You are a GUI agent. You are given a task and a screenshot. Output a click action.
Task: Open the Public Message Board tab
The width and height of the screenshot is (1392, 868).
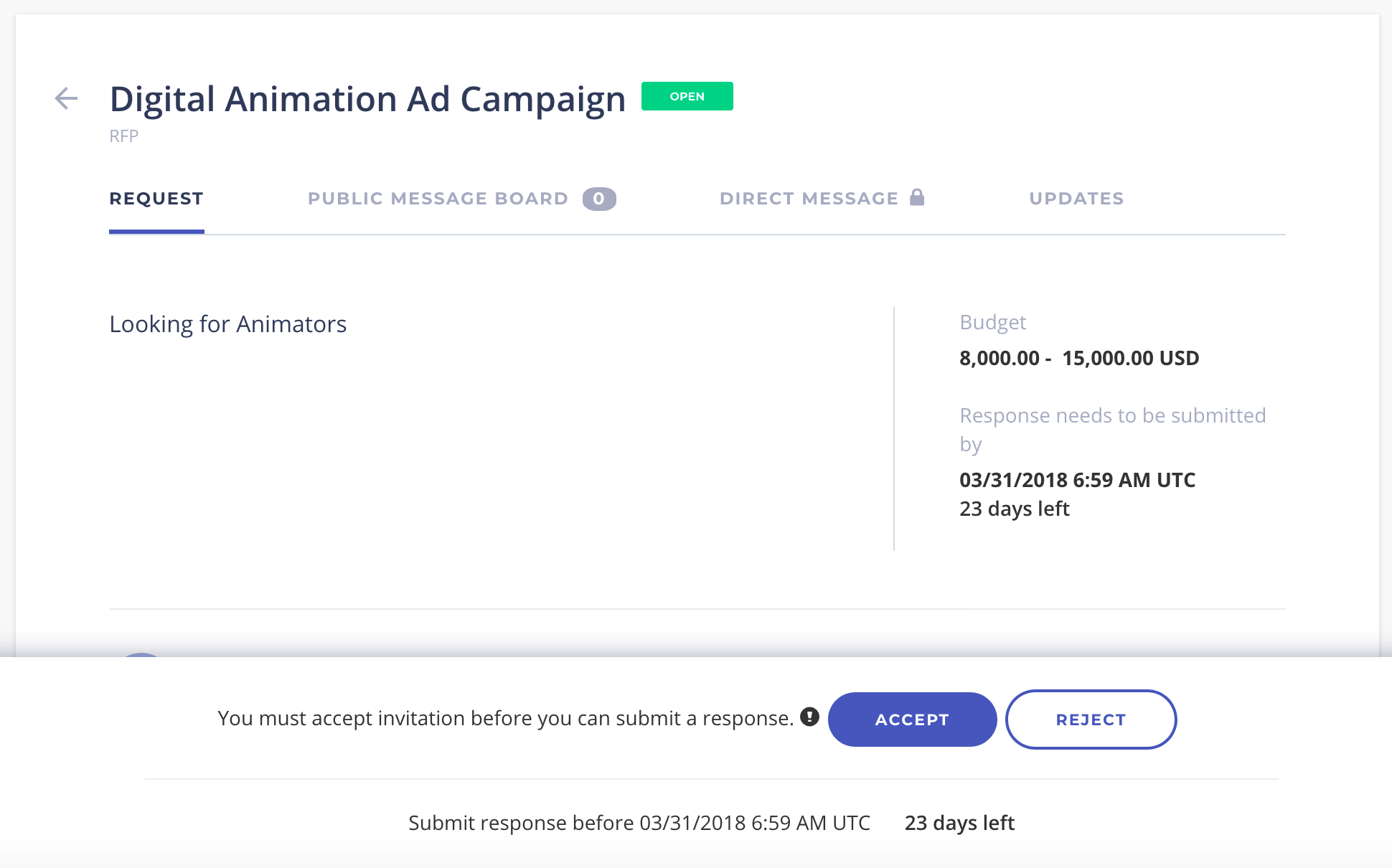click(x=438, y=199)
